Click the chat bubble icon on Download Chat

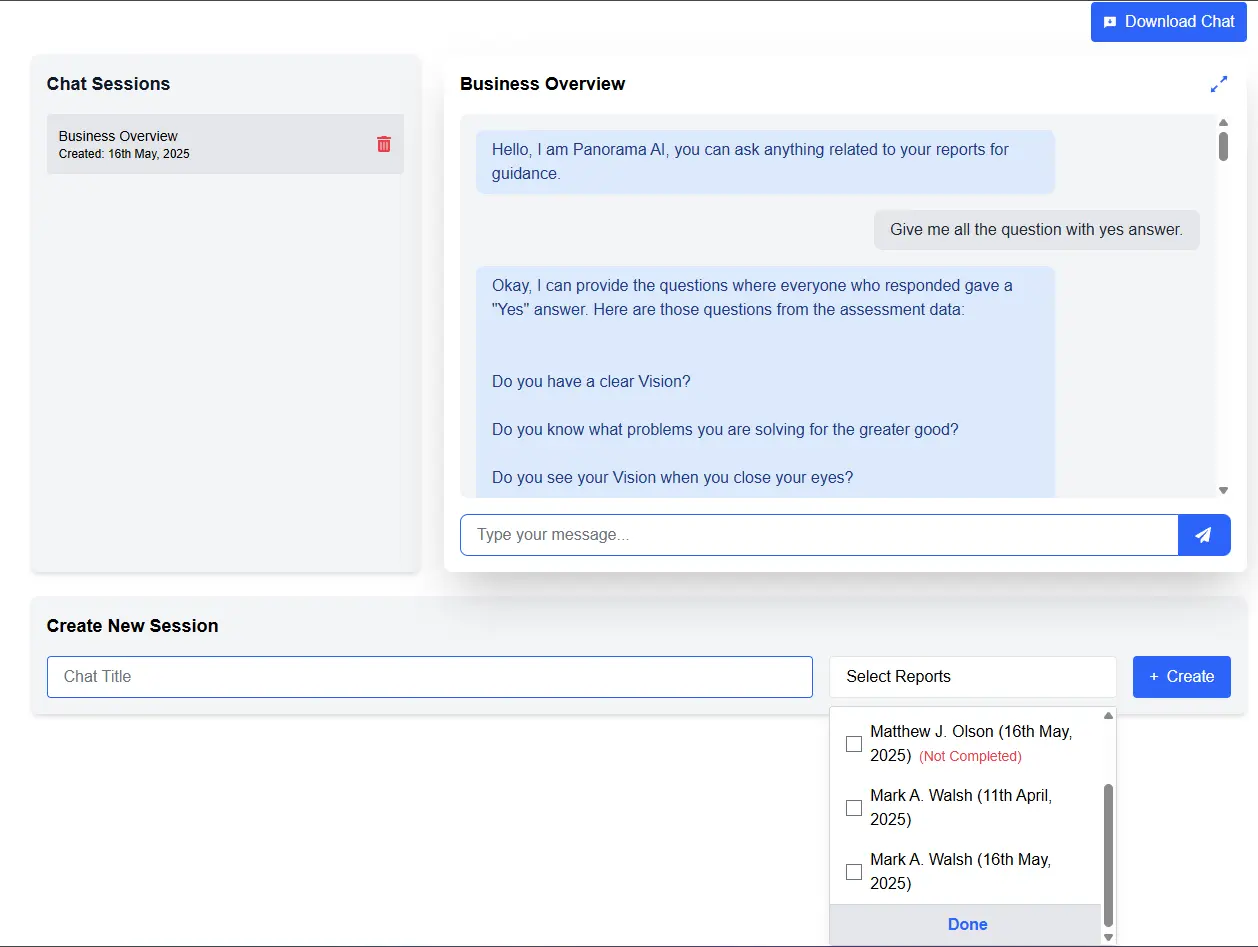point(1110,21)
